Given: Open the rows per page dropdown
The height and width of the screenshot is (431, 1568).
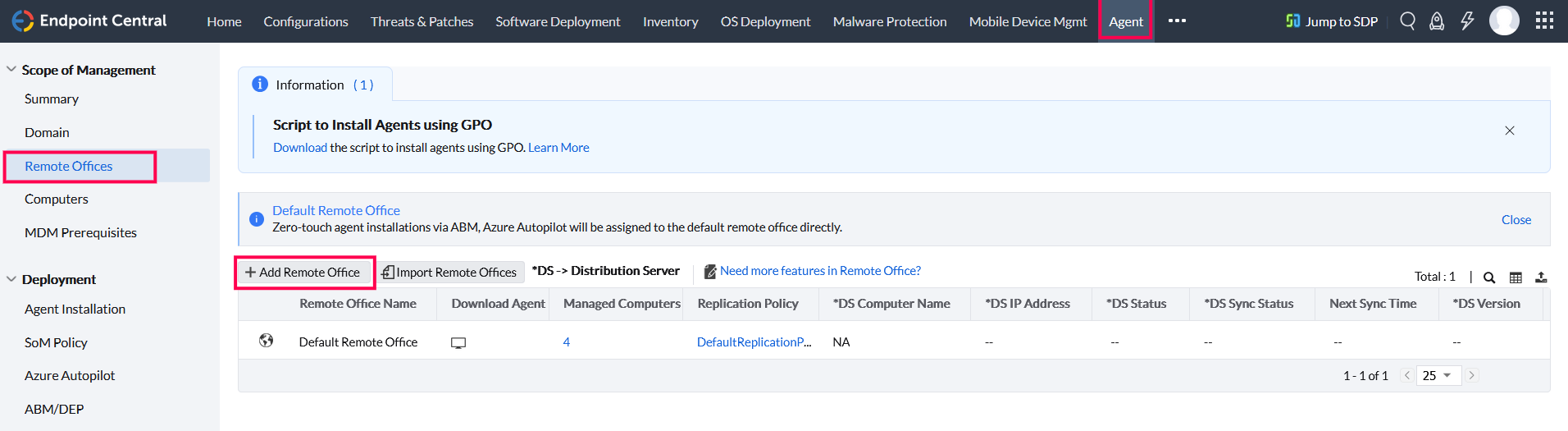Looking at the screenshot, I should (x=1438, y=375).
